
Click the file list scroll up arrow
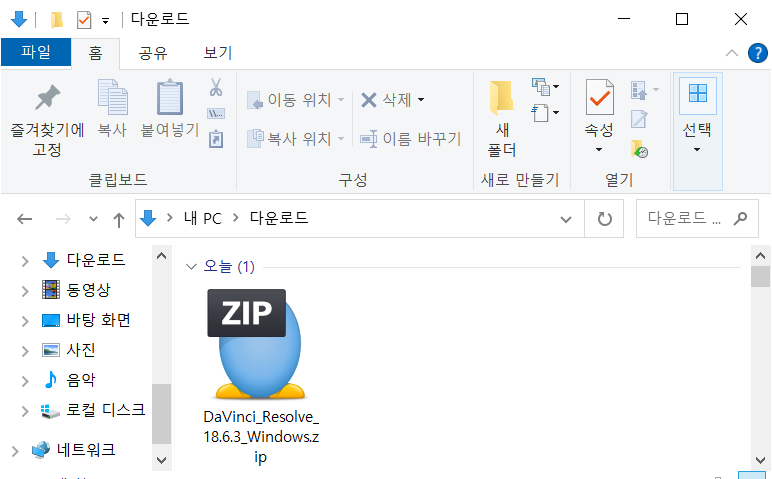(760, 256)
